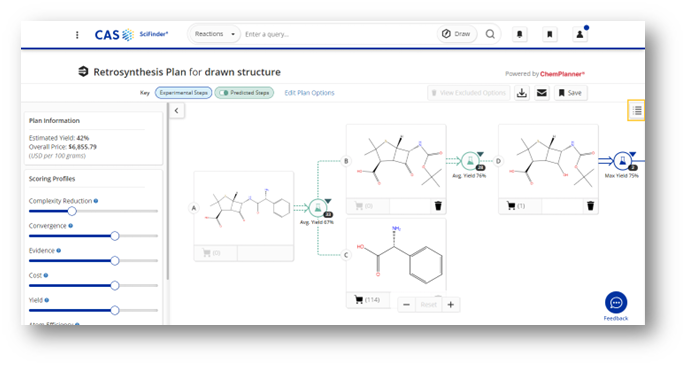Image resolution: width=687 pixels, height=367 pixels.
Task: Open cart (114) suppliers for structure C
Action: tap(367, 300)
